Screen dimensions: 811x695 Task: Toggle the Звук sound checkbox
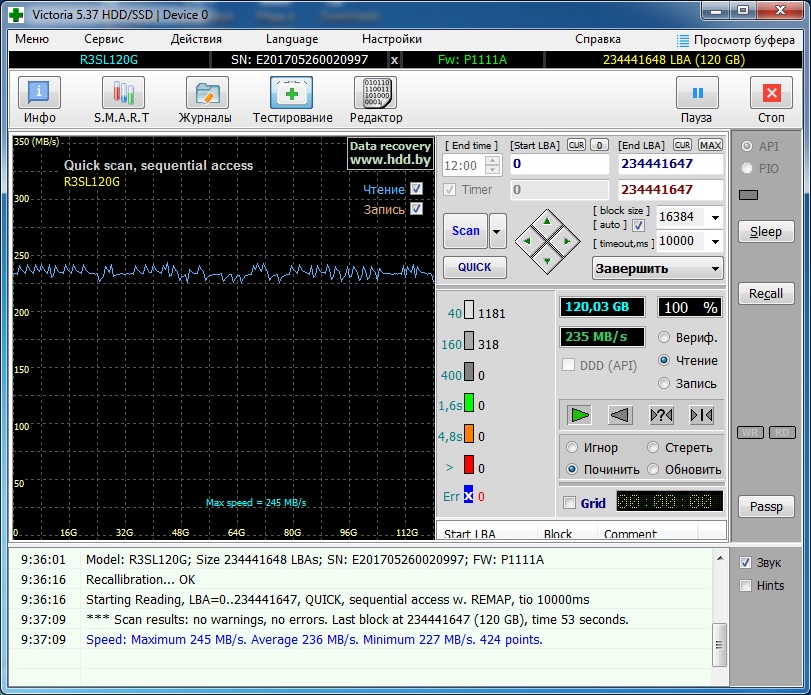tap(745, 562)
